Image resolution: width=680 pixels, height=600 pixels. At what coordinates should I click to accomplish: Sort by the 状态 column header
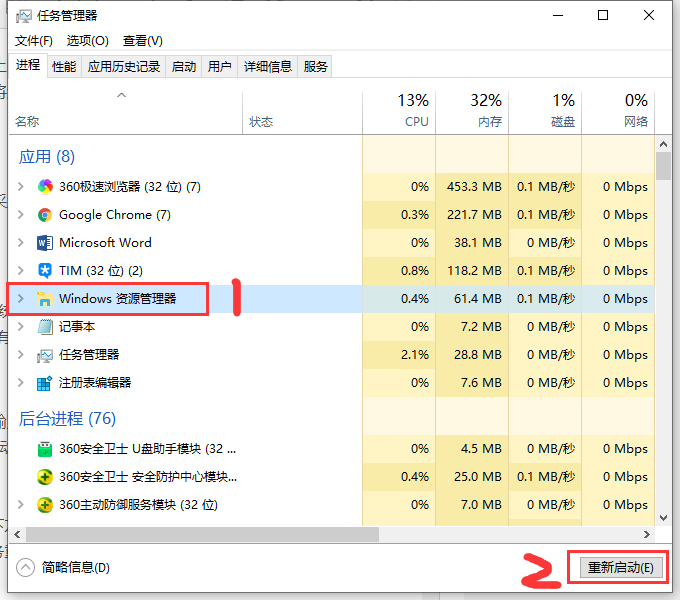[x=302, y=113]
